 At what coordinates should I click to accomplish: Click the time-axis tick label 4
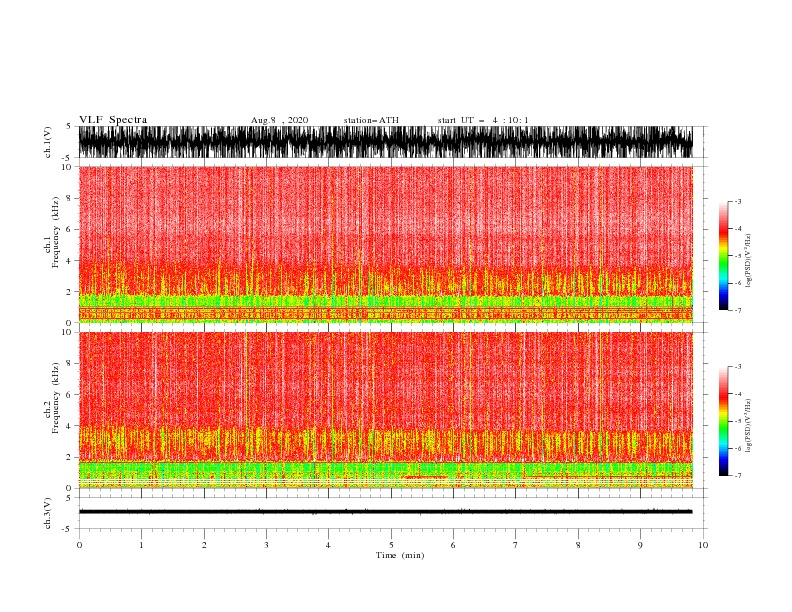pyautogui.click(x=328, y=545)
